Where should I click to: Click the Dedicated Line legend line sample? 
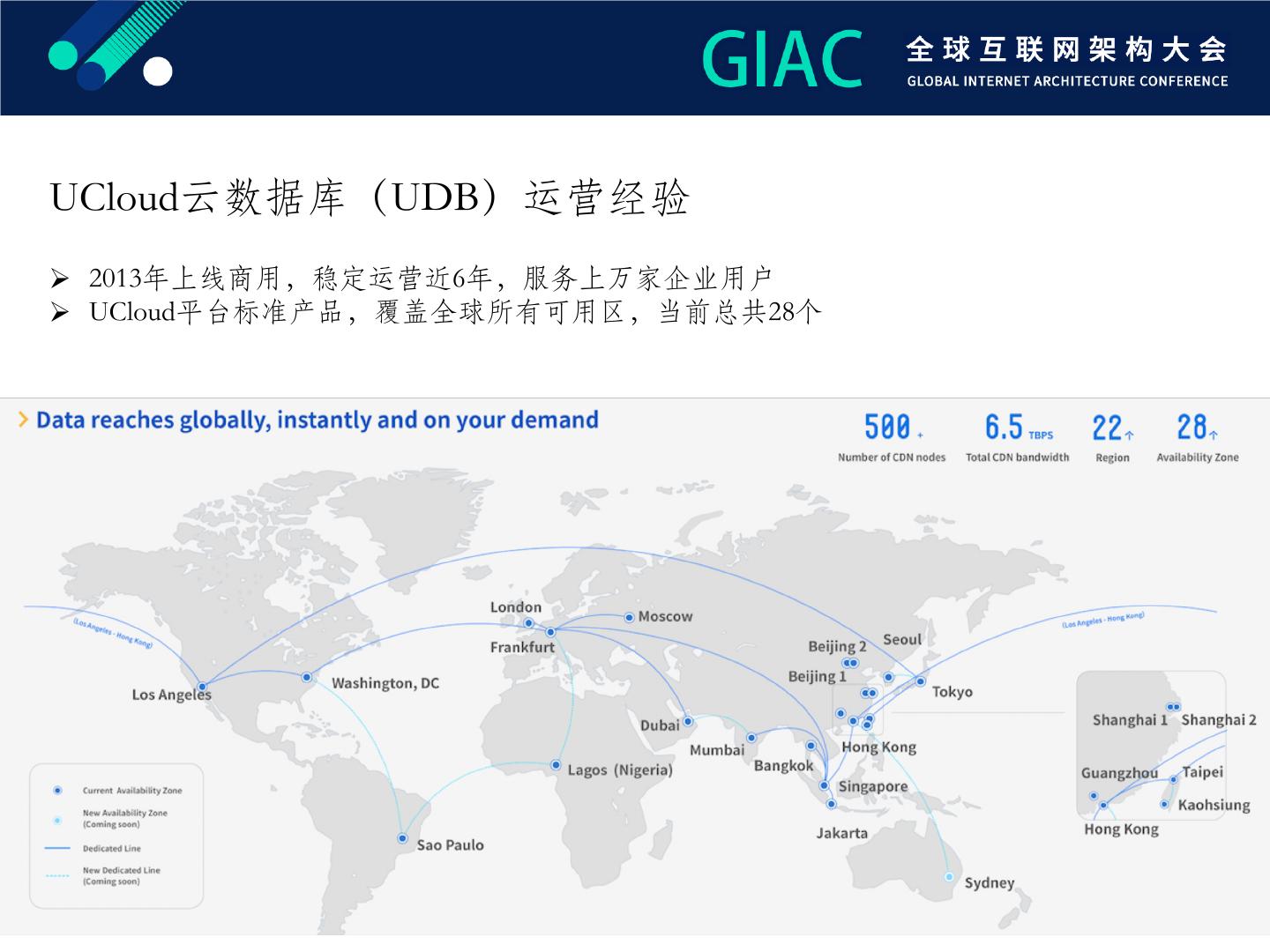[x=57, y=848]
